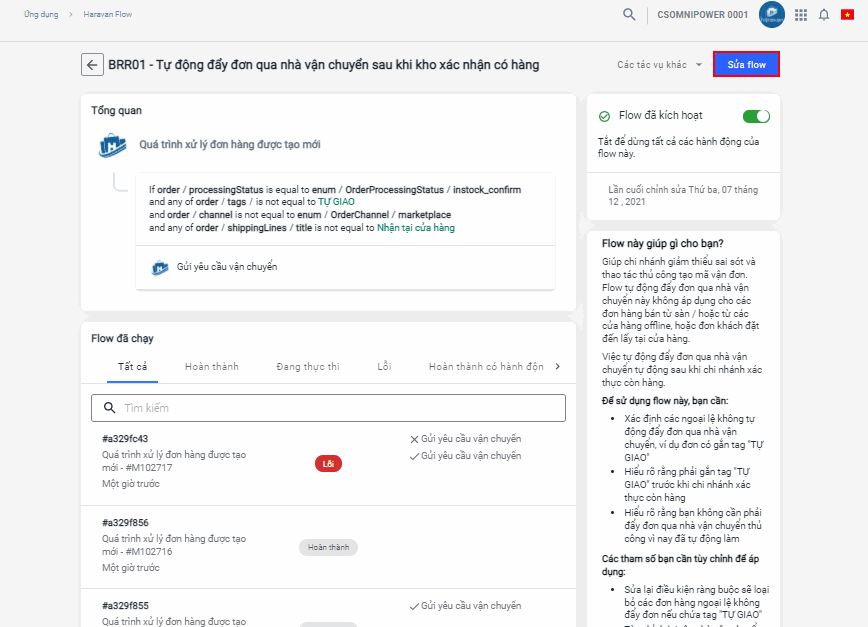Click Gửi yêu cầu vận chuyển action in Tổng quan
Viewport: 868px width, 627px height.
[227, 267]
